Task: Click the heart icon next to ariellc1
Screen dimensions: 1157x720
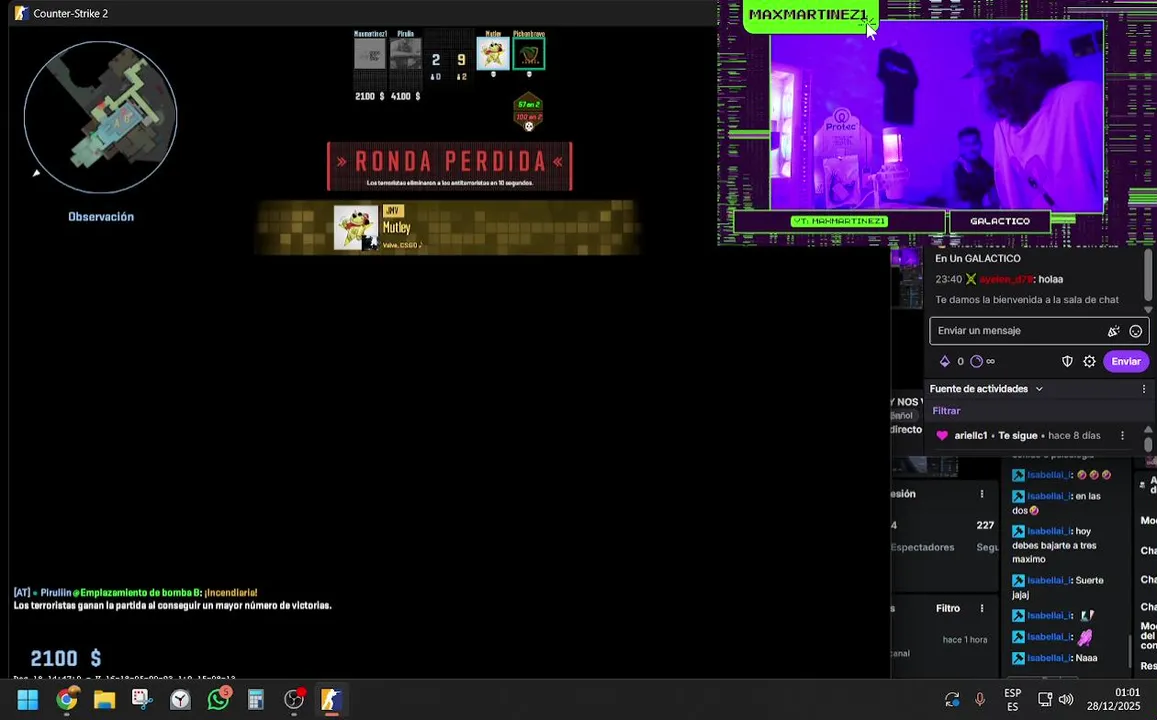Action: point(942,436)
